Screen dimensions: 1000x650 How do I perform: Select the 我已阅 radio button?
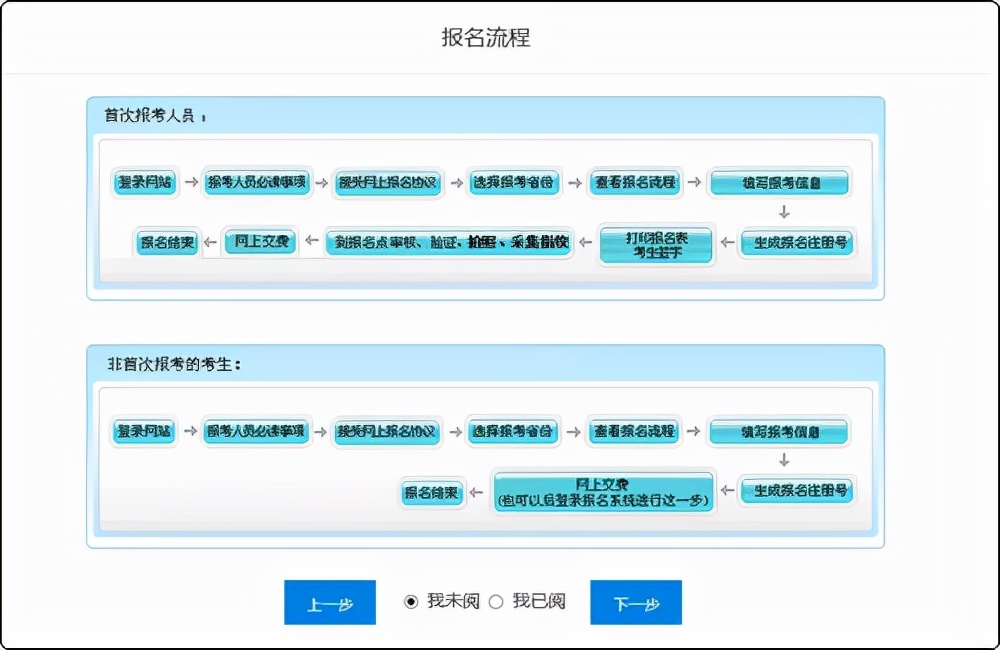pyautogui.click(x=496, y=602)
